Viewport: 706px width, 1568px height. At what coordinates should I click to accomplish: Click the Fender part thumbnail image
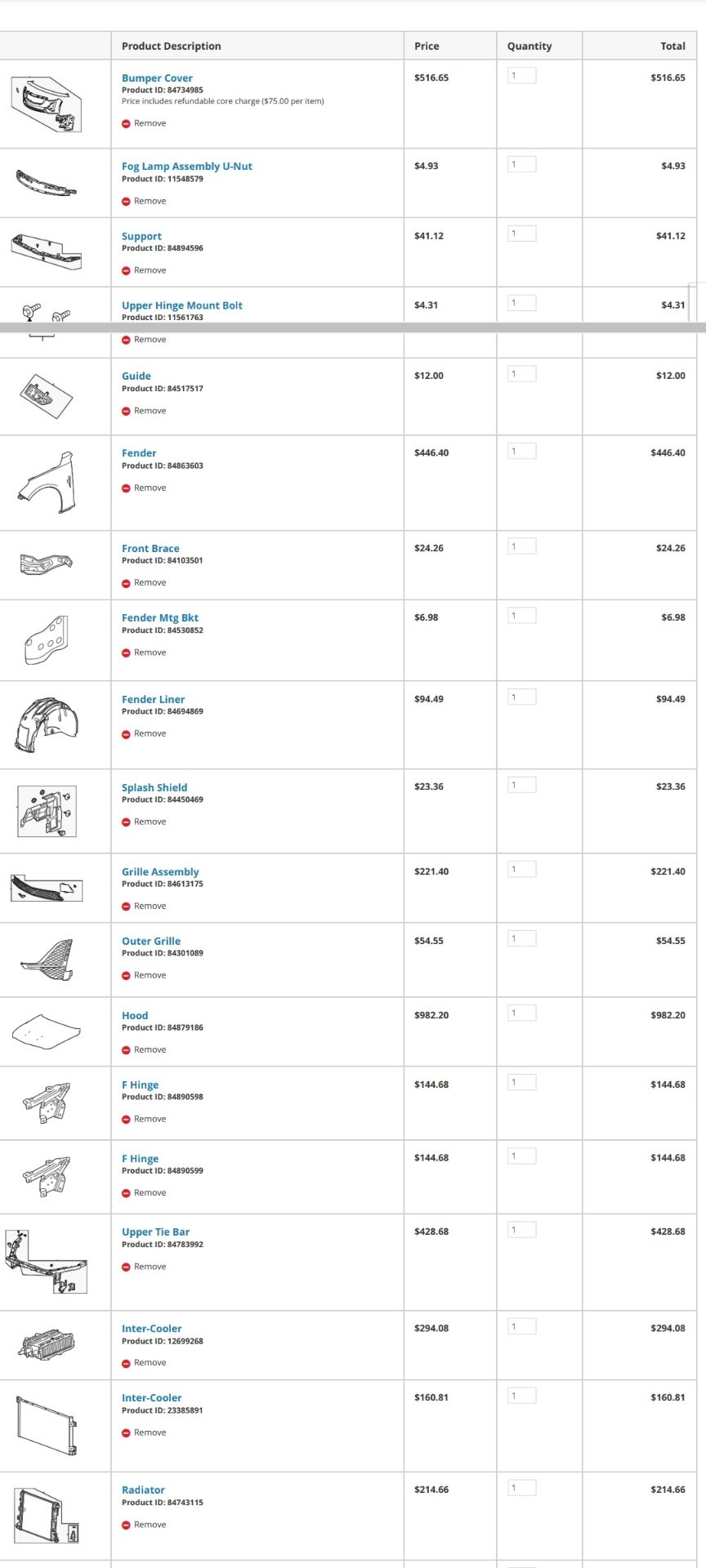[47, 477]
